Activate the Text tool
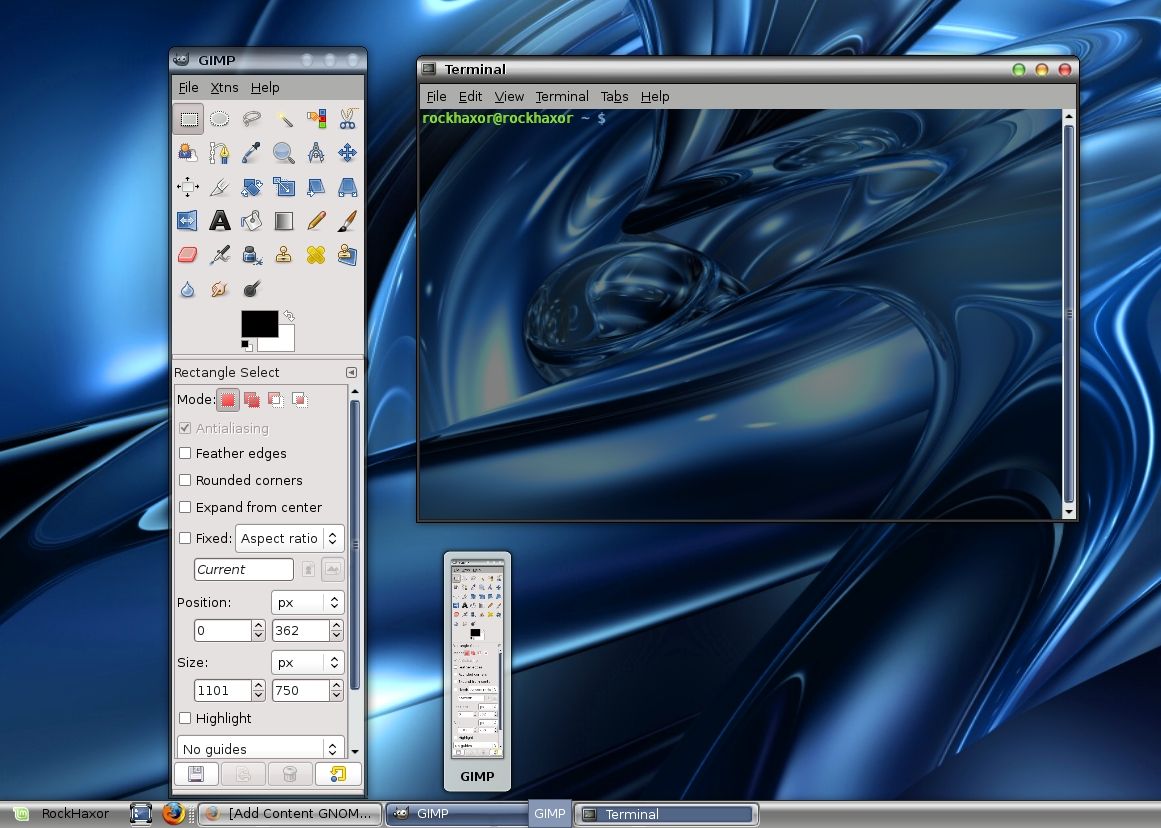The width and height of the screenshot is (1161, 828). 219,221
